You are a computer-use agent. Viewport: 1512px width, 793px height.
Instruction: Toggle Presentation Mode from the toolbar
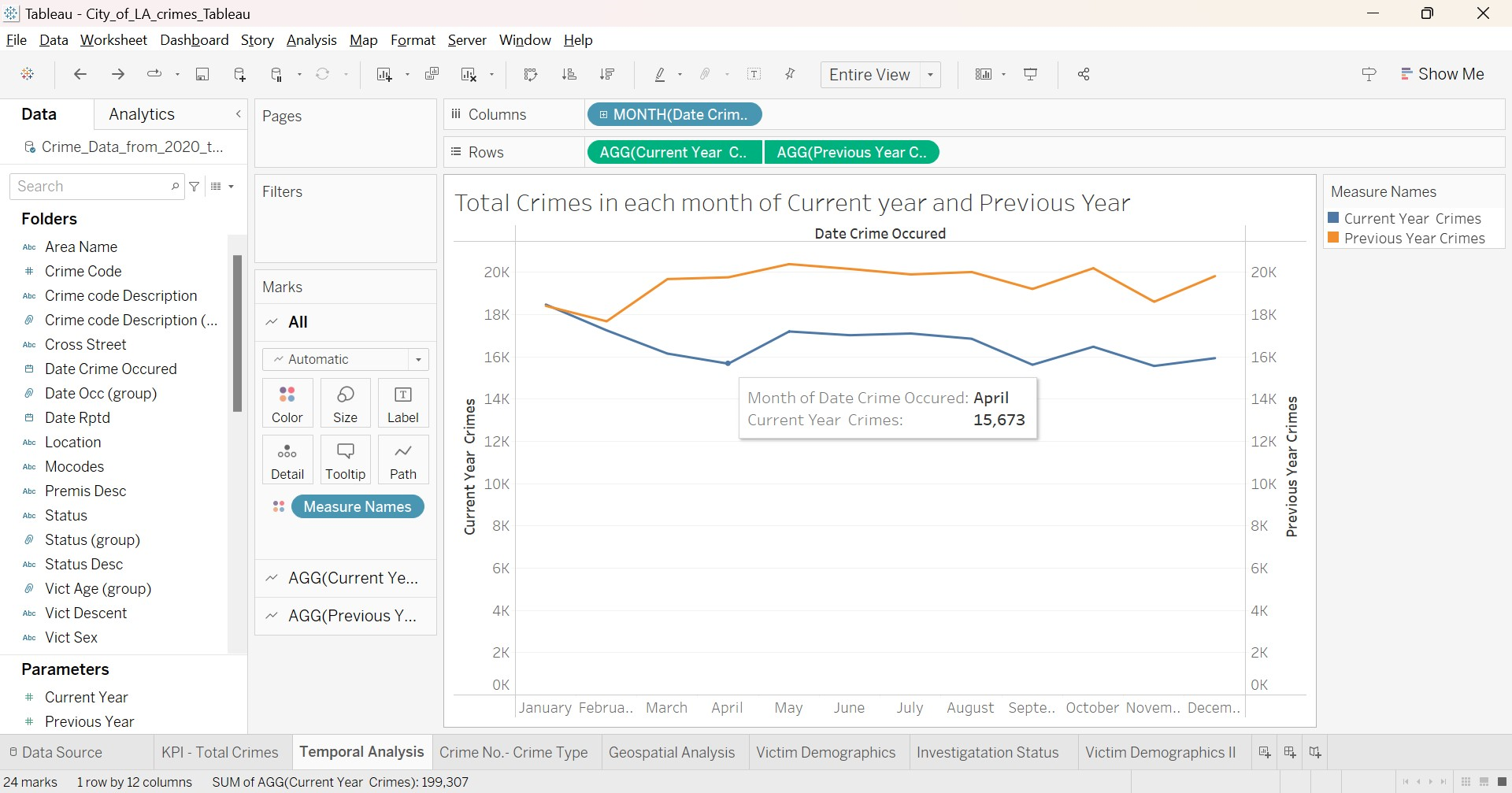click(x=1031, y=74)
